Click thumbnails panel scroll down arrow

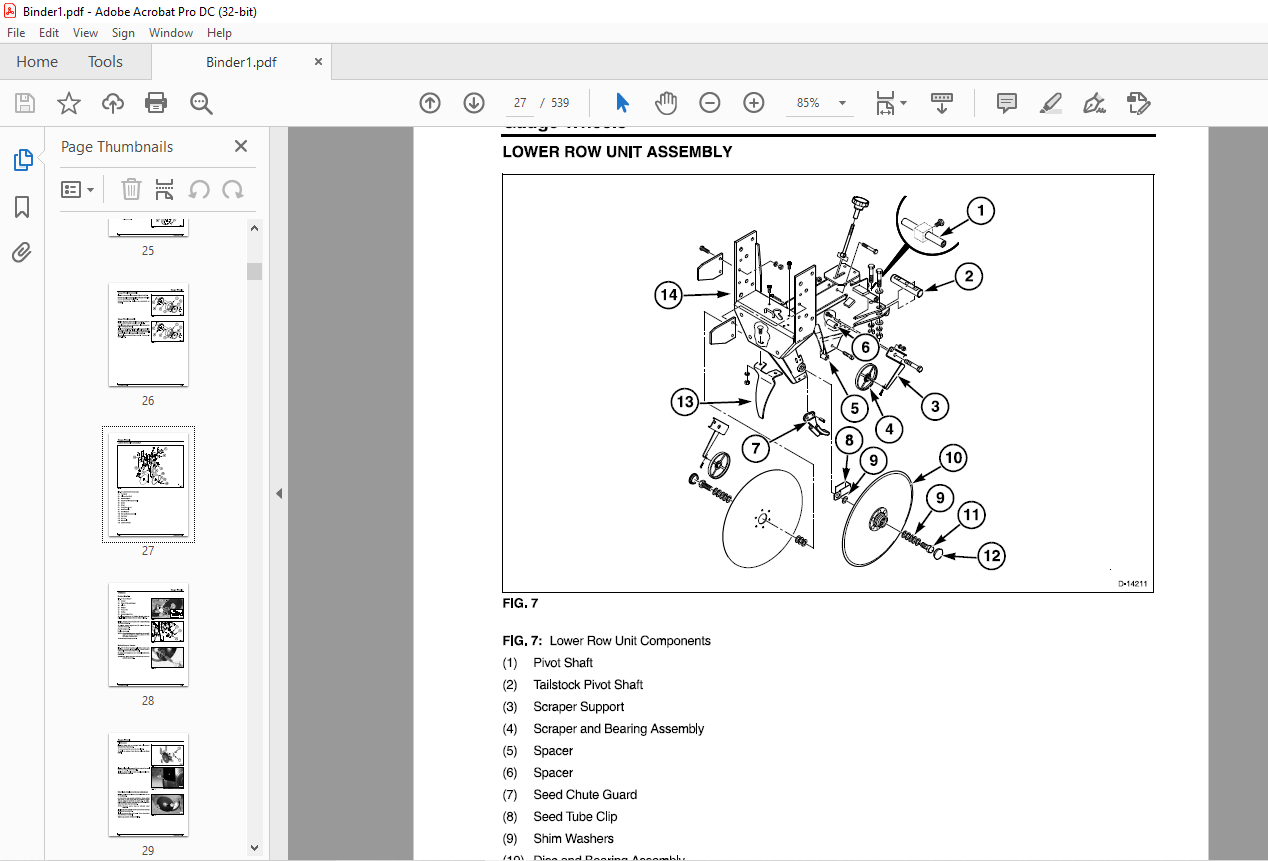point(254,848)
